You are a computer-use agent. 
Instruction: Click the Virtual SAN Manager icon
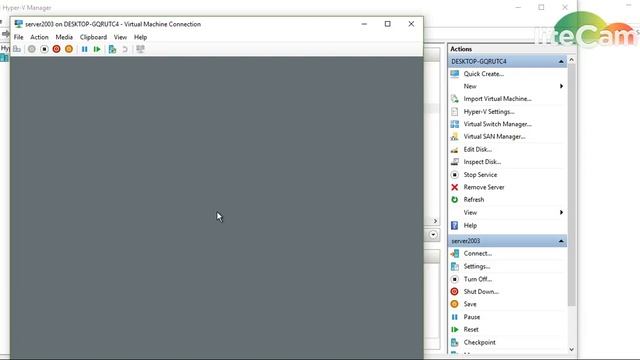point(454,137)
